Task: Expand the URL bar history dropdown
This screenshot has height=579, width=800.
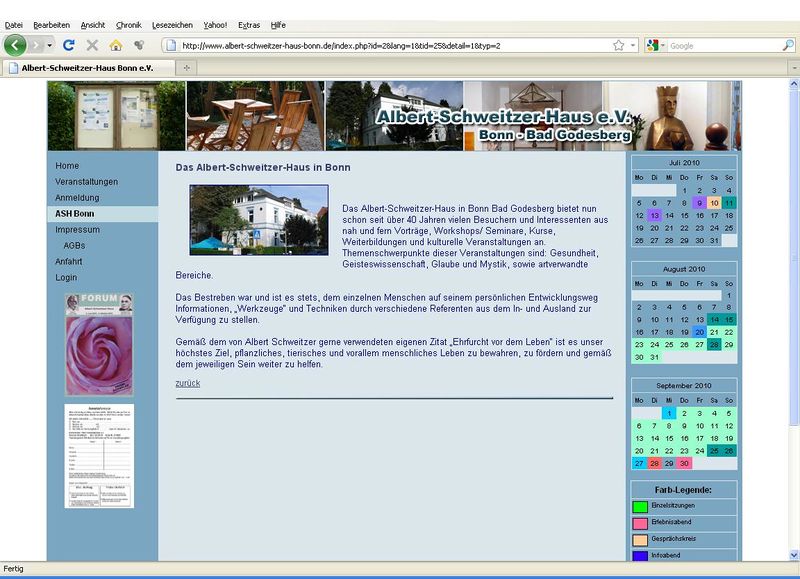Action: coord(634,45)
